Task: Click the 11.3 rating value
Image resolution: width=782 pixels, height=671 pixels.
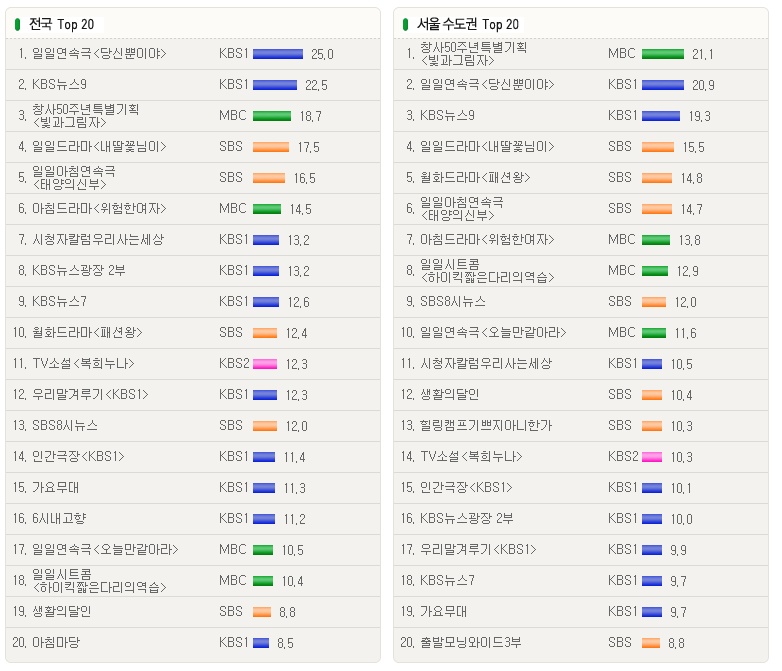Action: point(294,488)
